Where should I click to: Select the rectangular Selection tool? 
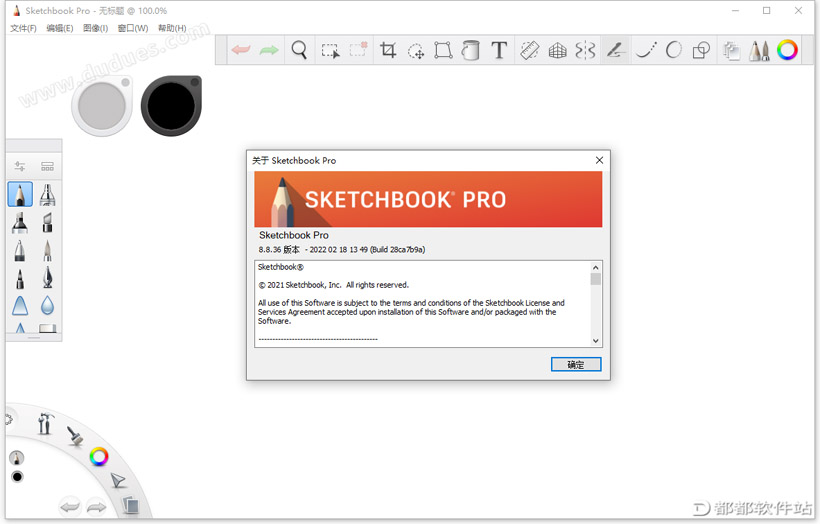330,51
